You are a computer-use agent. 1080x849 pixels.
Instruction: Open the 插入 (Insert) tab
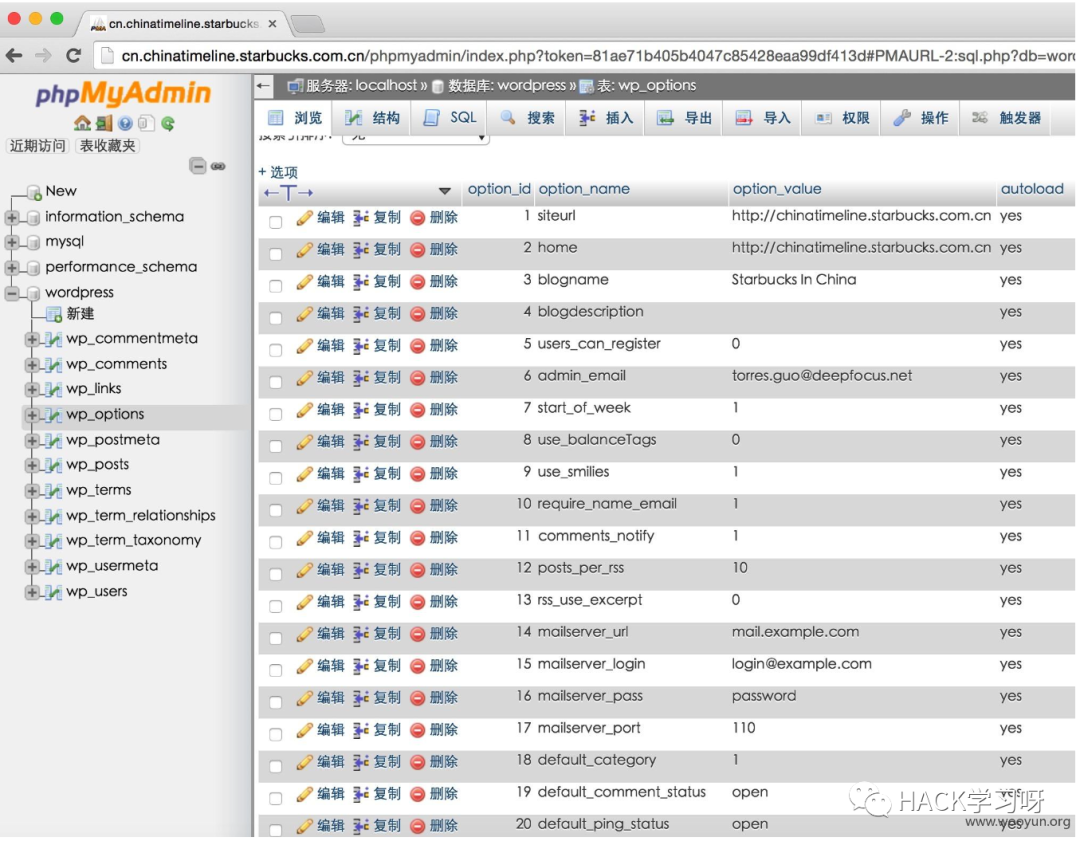tap(606, 118)
